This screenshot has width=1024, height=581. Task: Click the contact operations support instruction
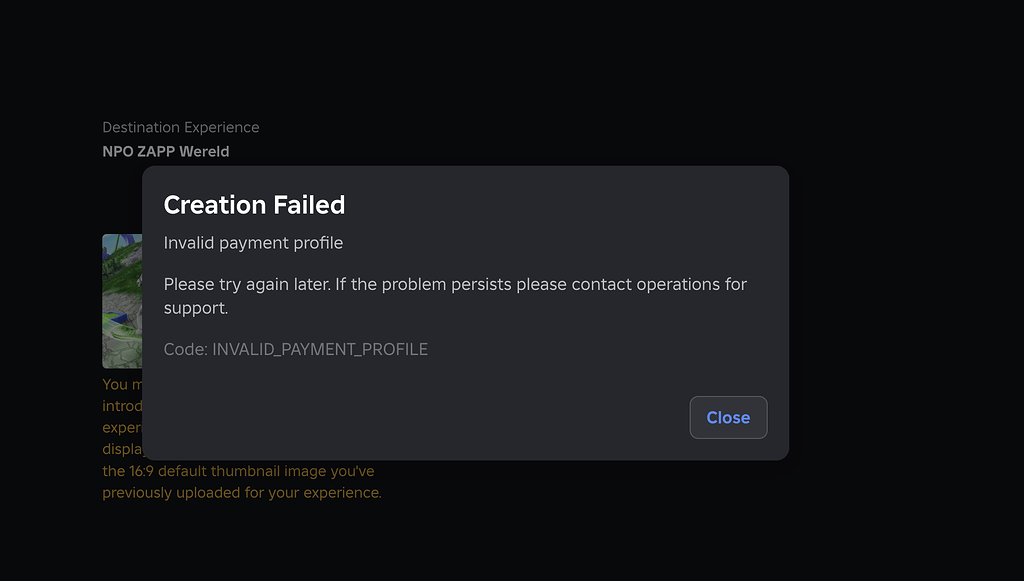pyautogui.click(x=455, y=294)
